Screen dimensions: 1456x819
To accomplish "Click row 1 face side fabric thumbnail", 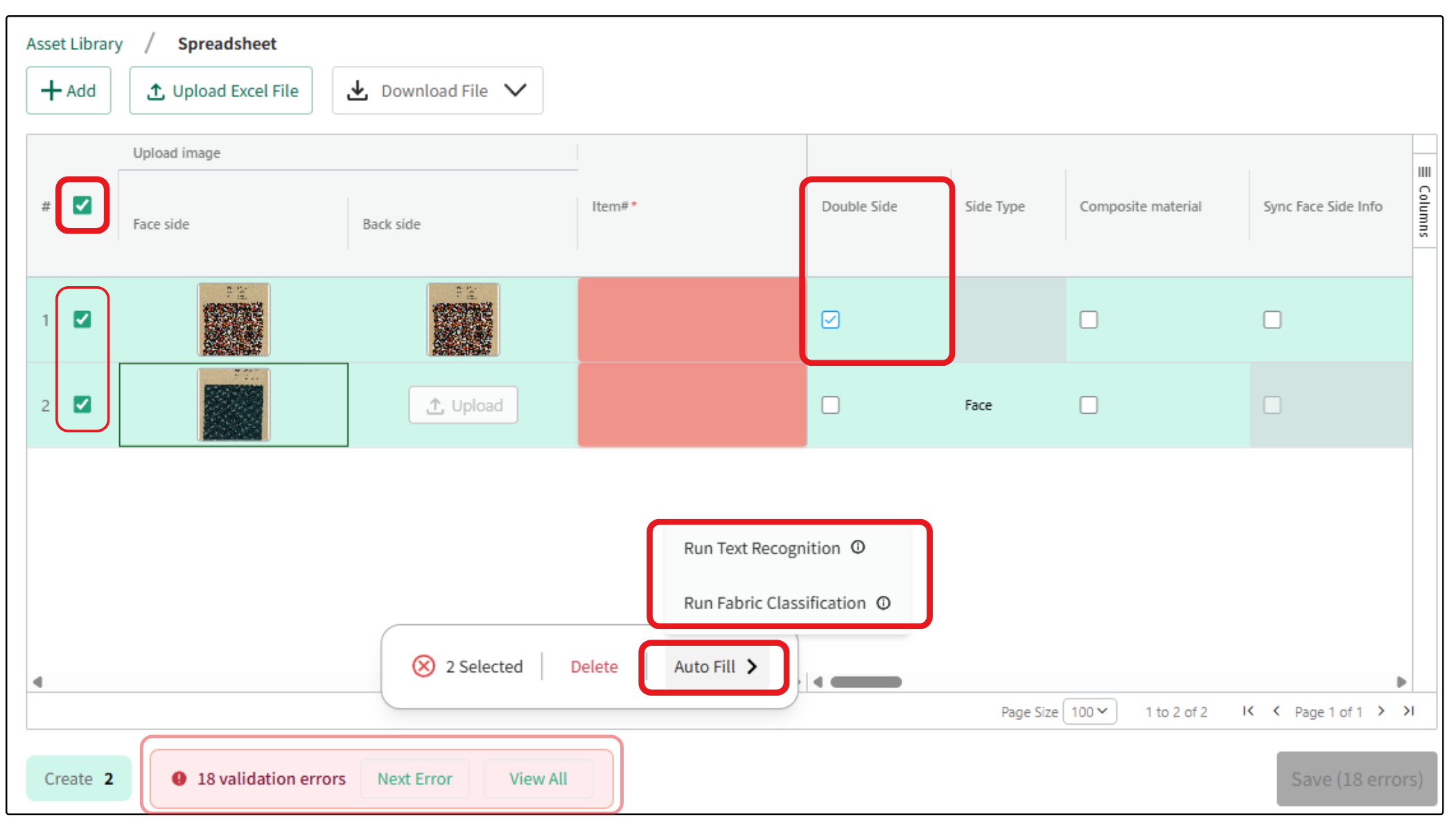I will [x=234, y=319].
